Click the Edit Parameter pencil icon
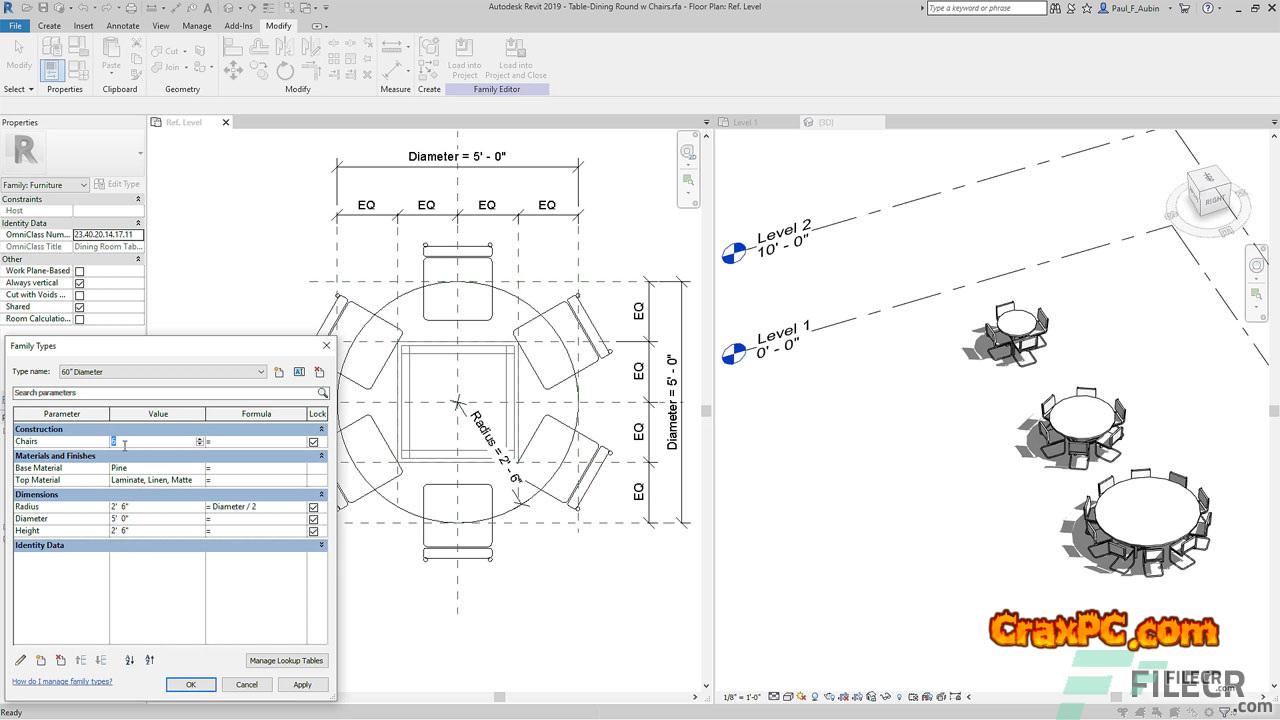Viewport: 1280px width, 720px height. click(x=21, y=660)
